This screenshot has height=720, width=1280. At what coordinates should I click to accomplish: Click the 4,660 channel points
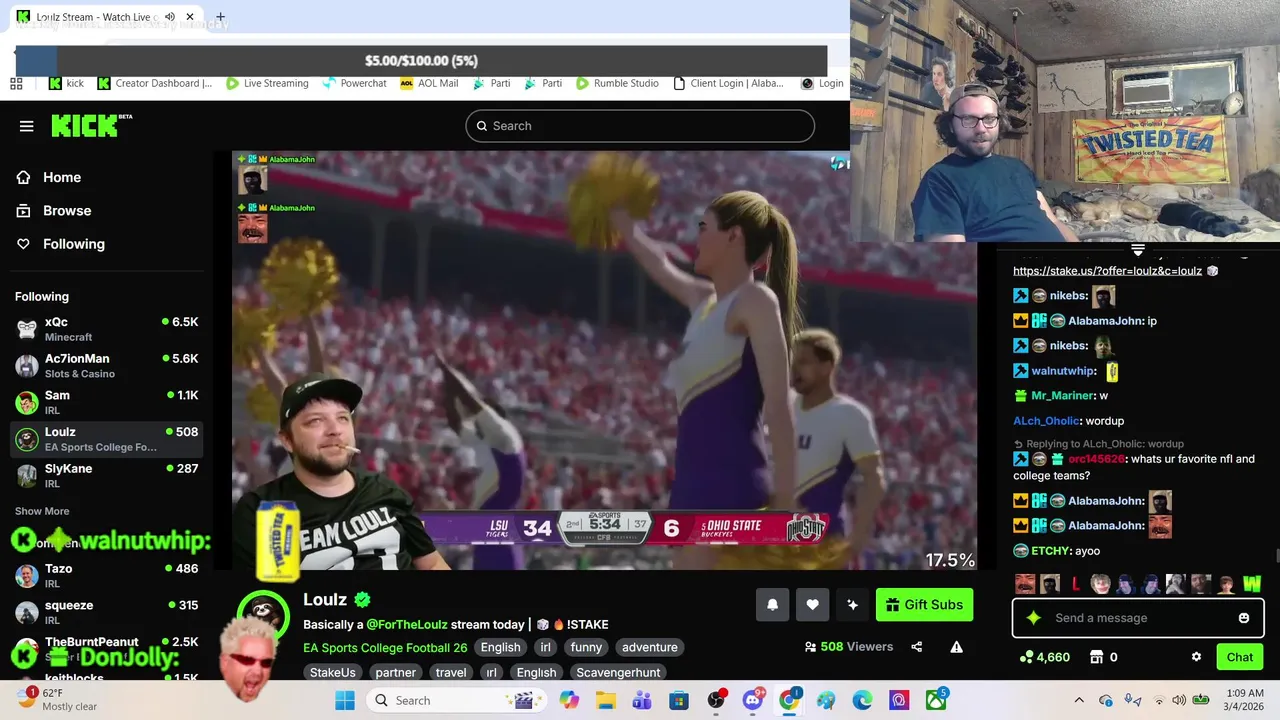click(x=1045, y=657)
